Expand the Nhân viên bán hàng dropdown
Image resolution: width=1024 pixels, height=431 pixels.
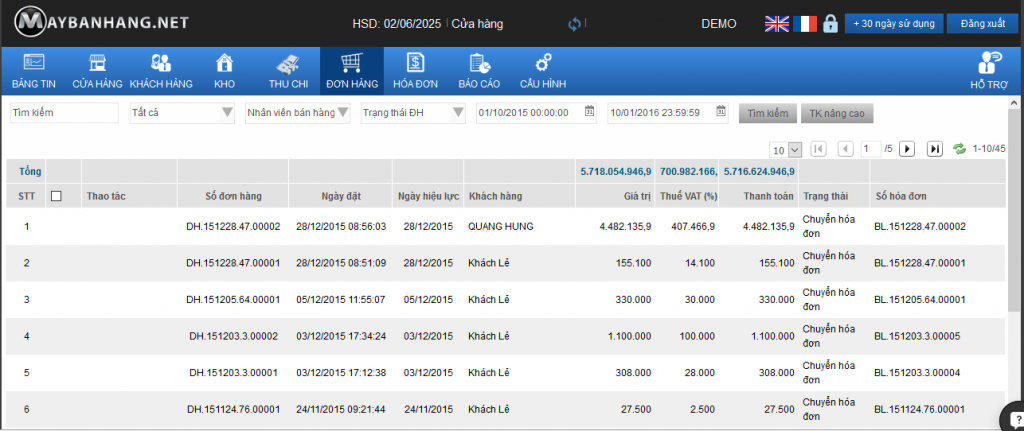(x=297, y=112)
